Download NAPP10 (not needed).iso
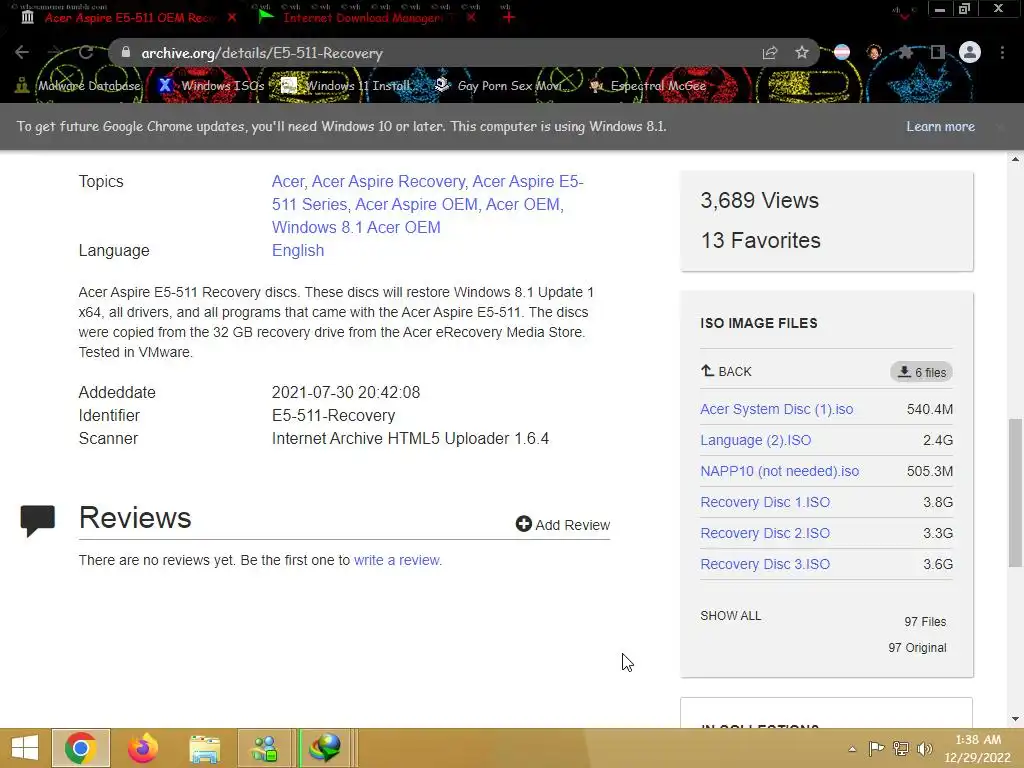This screenshot has height=768, width=1024. (780, 472)
